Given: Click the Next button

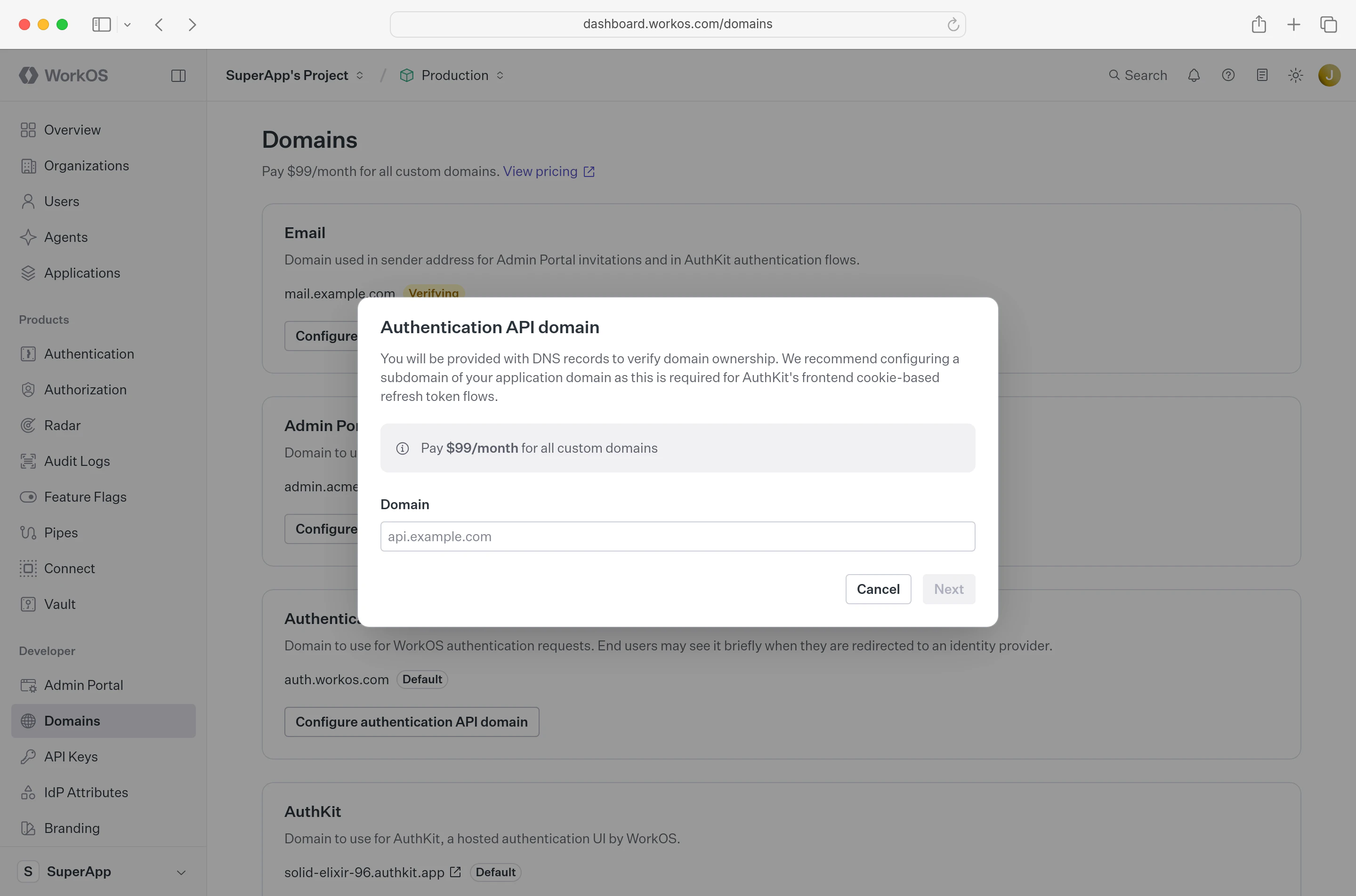Looking at the screenshot, I should tap(949, 589).
